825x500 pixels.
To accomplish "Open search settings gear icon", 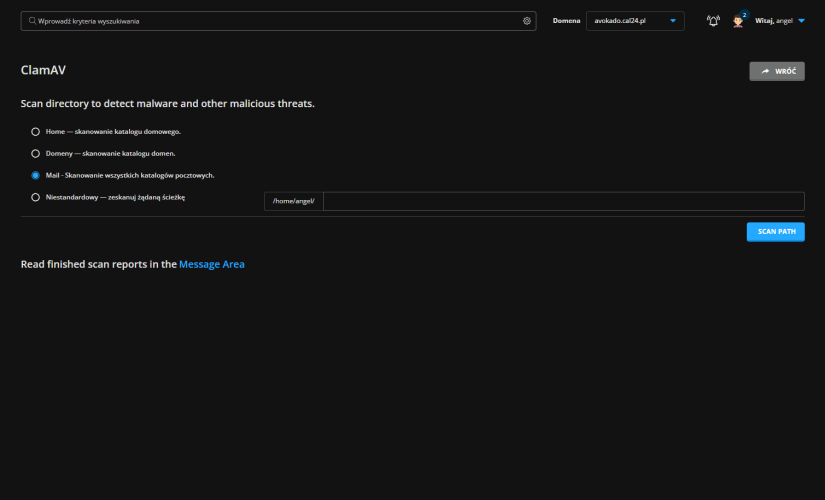I will pyautogui.click(x=527, y=21).
